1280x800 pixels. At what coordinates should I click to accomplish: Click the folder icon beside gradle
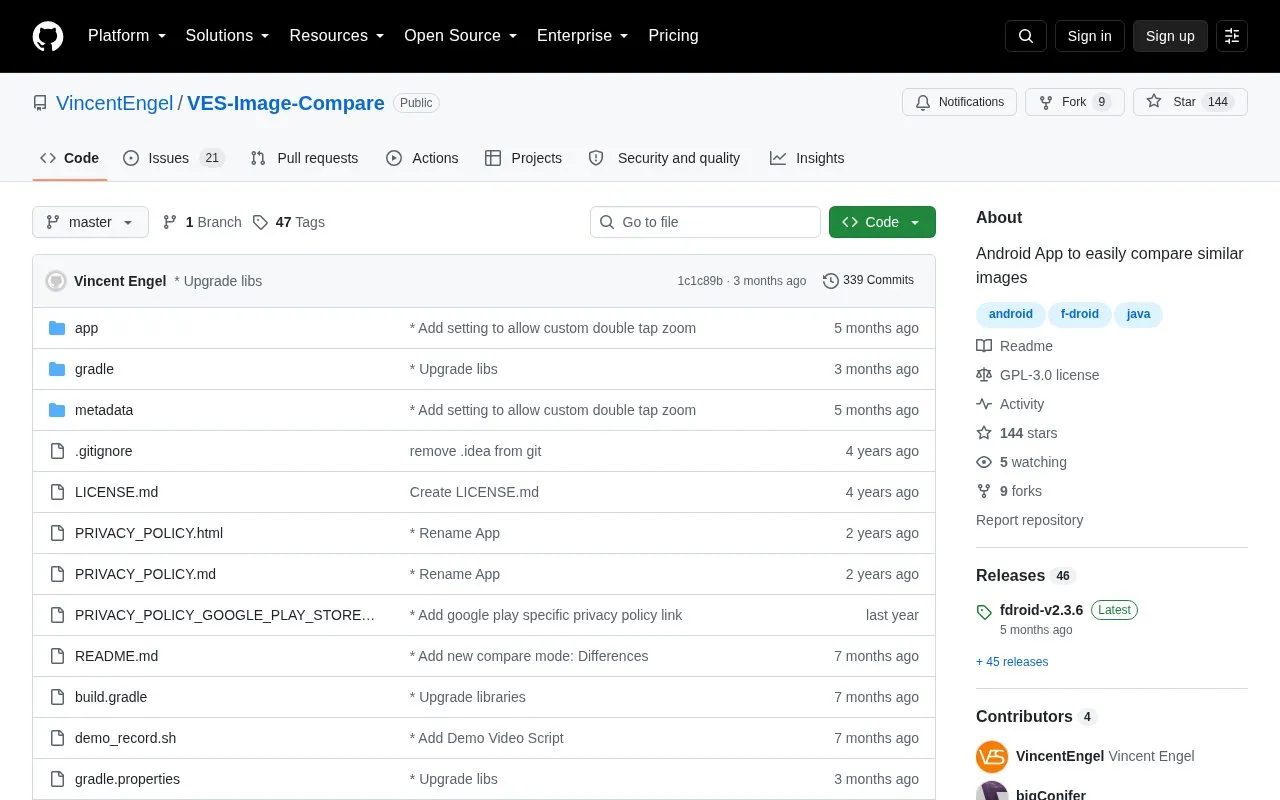tap(57, 369)
